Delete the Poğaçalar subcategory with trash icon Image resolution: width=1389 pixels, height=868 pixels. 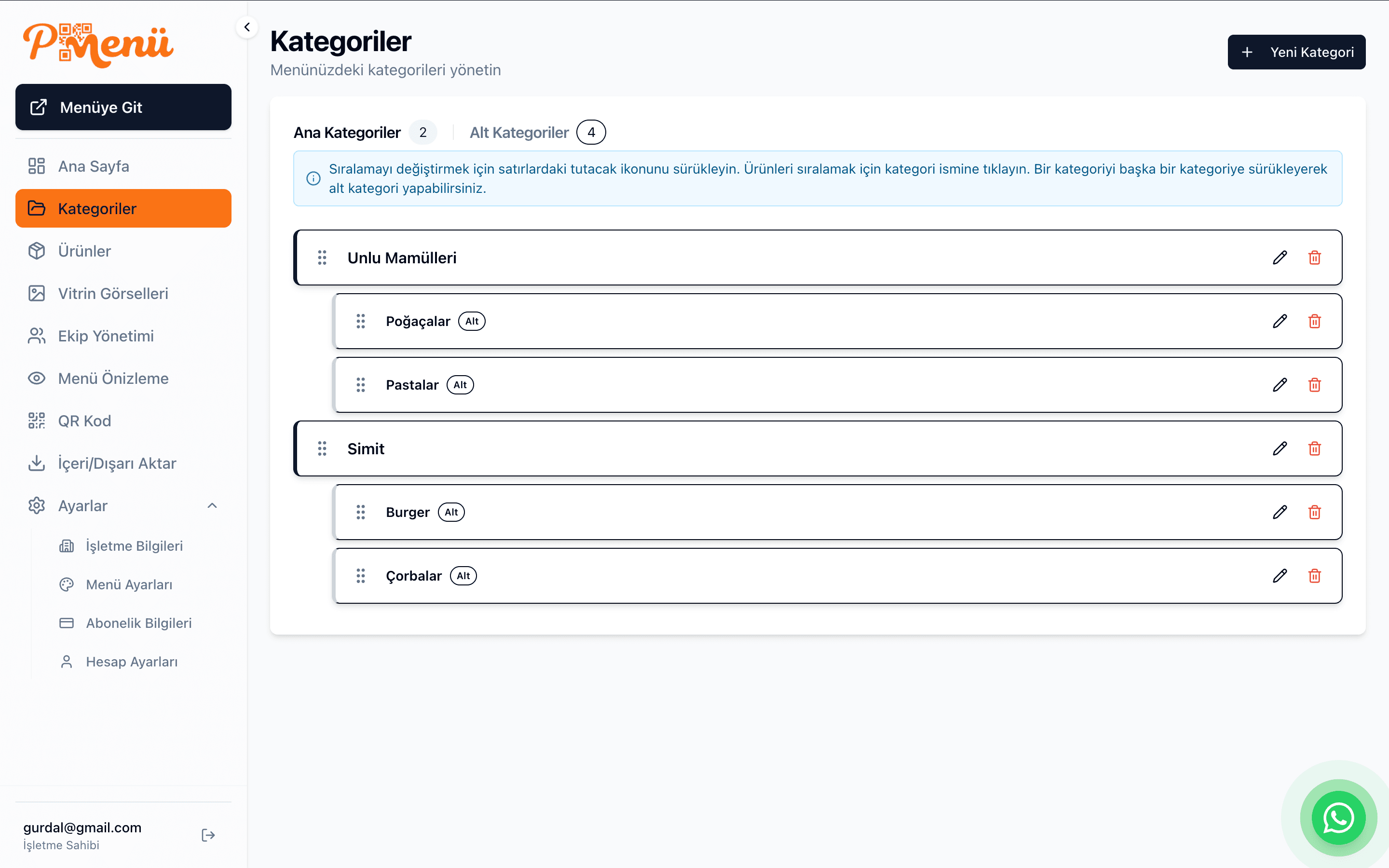1314,322
